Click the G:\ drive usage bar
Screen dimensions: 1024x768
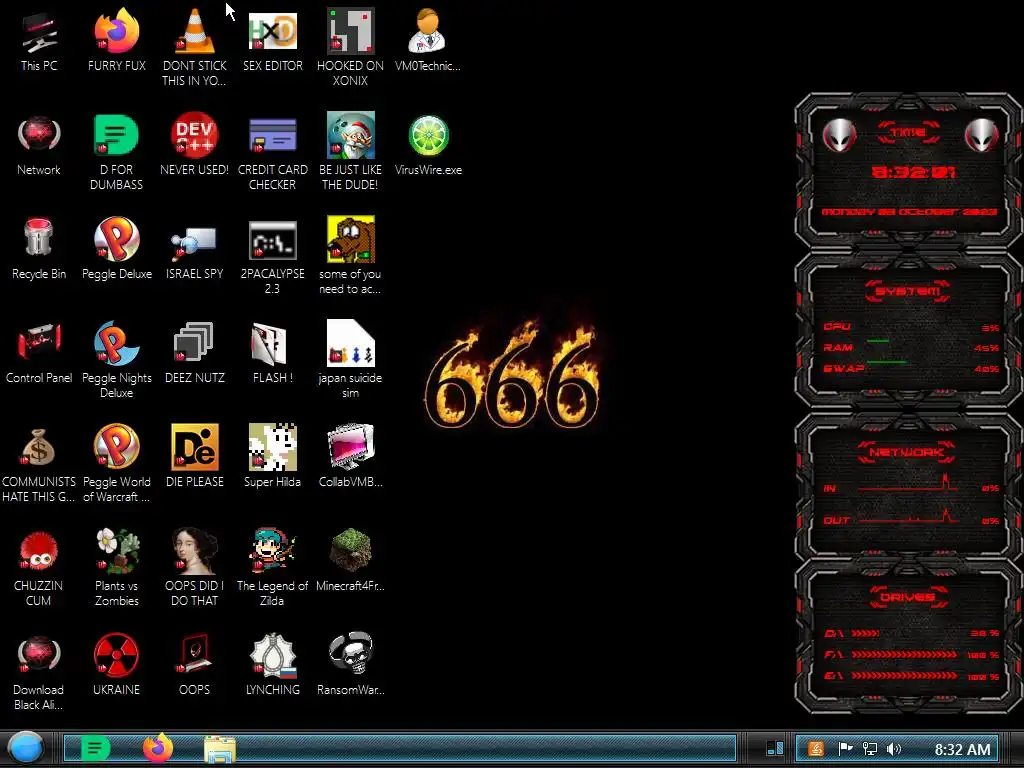click(904, 676)
